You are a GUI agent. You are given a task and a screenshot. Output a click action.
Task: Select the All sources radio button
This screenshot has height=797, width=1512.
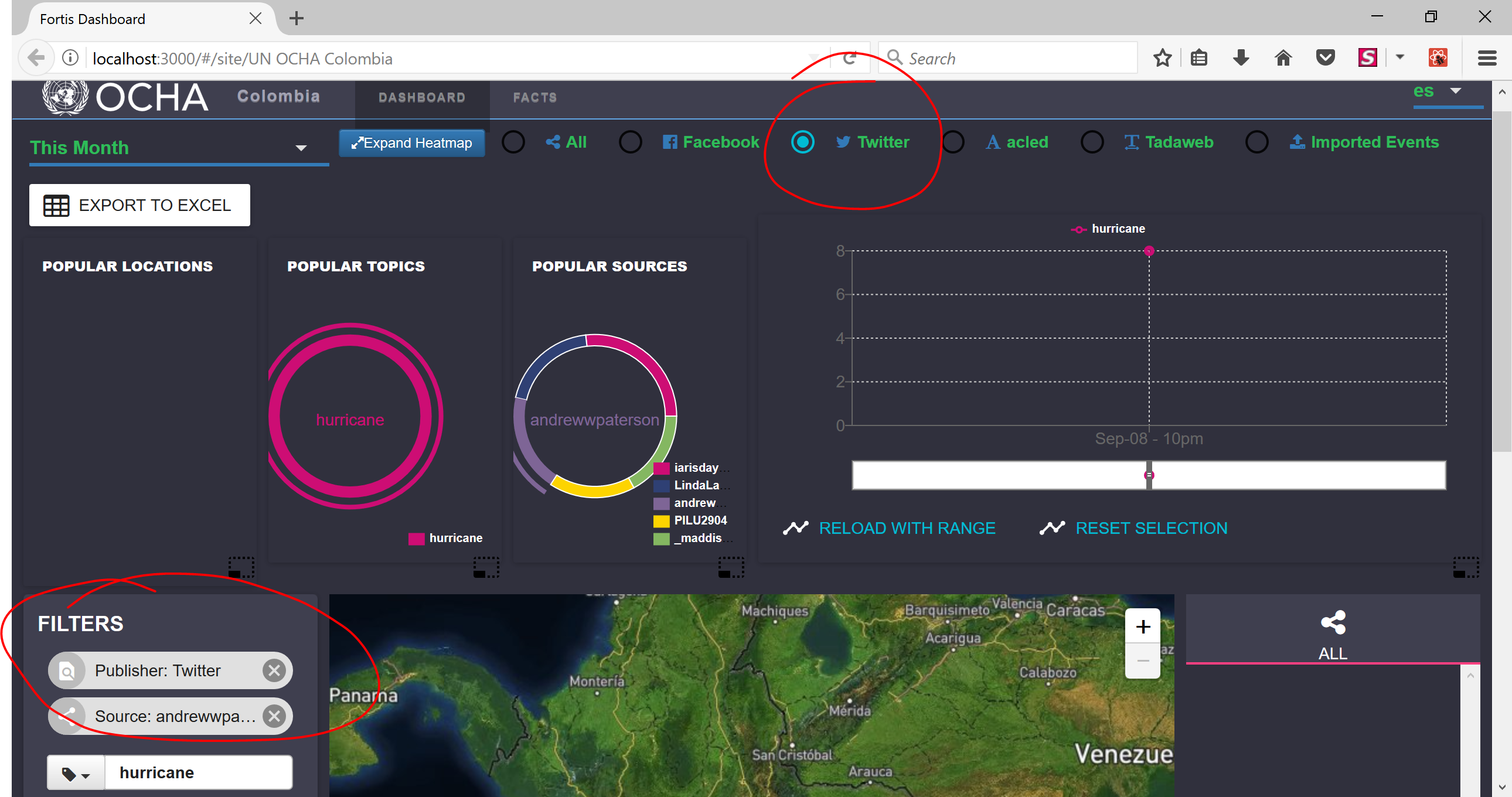click(513, 142)
